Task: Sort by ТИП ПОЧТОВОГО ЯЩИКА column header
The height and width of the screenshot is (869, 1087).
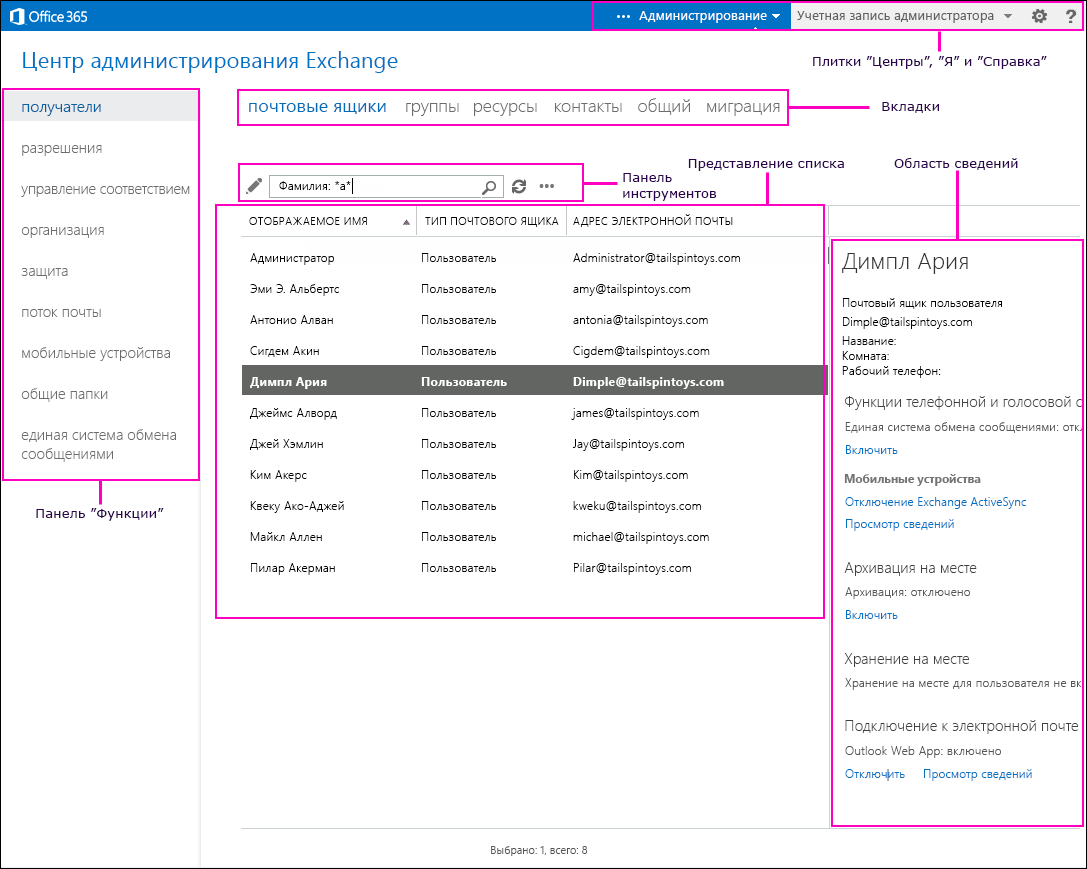Action: coord(491,221)
